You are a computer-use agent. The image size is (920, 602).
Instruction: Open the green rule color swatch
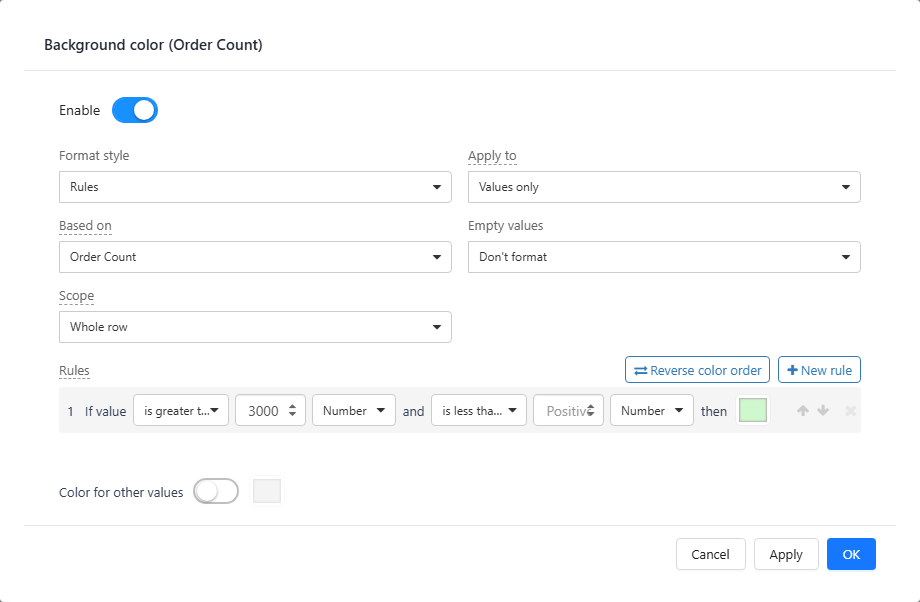pos(753,410)
